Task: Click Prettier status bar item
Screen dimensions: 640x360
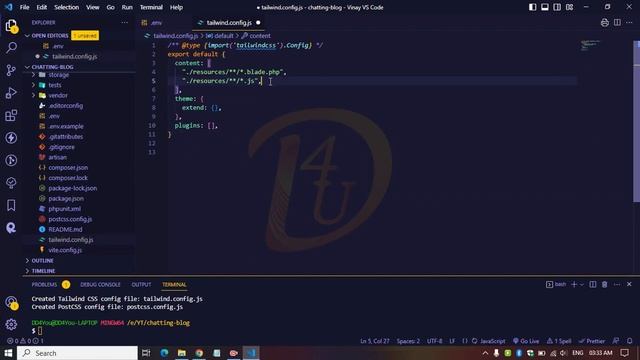Action: coord(592,341)
